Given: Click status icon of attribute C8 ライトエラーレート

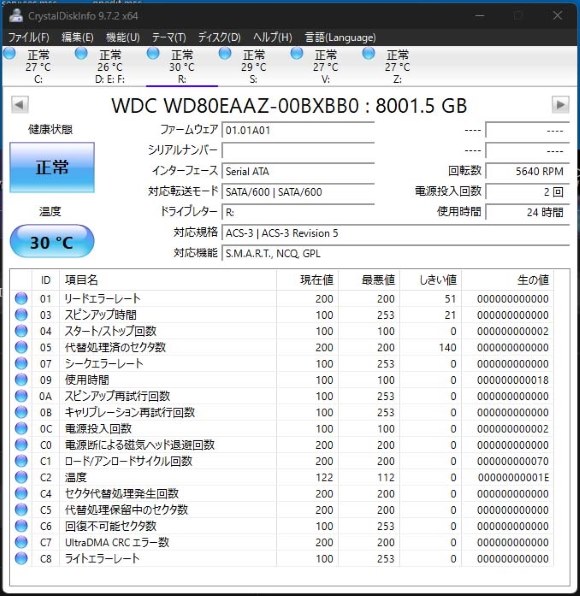Looking at the screenshot, I should click(x=21, y=558).
